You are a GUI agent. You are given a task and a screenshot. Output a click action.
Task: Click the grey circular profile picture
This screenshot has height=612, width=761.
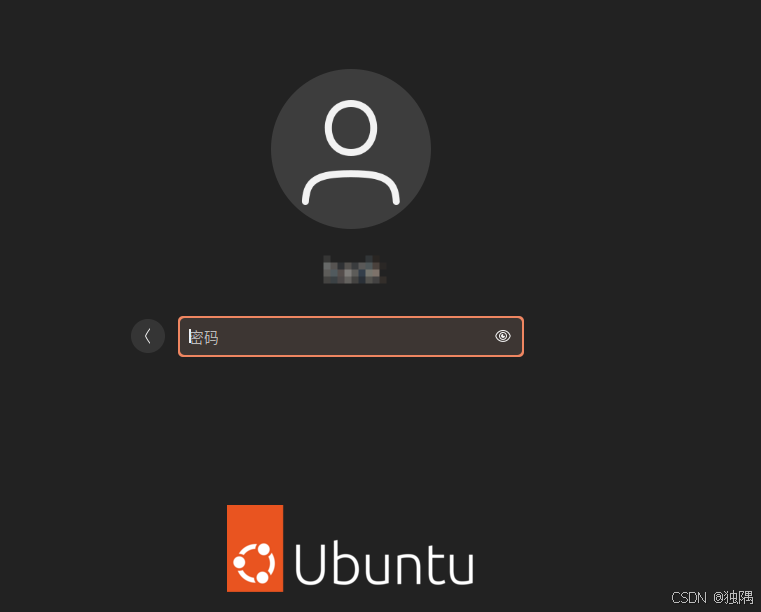[351, 149]
